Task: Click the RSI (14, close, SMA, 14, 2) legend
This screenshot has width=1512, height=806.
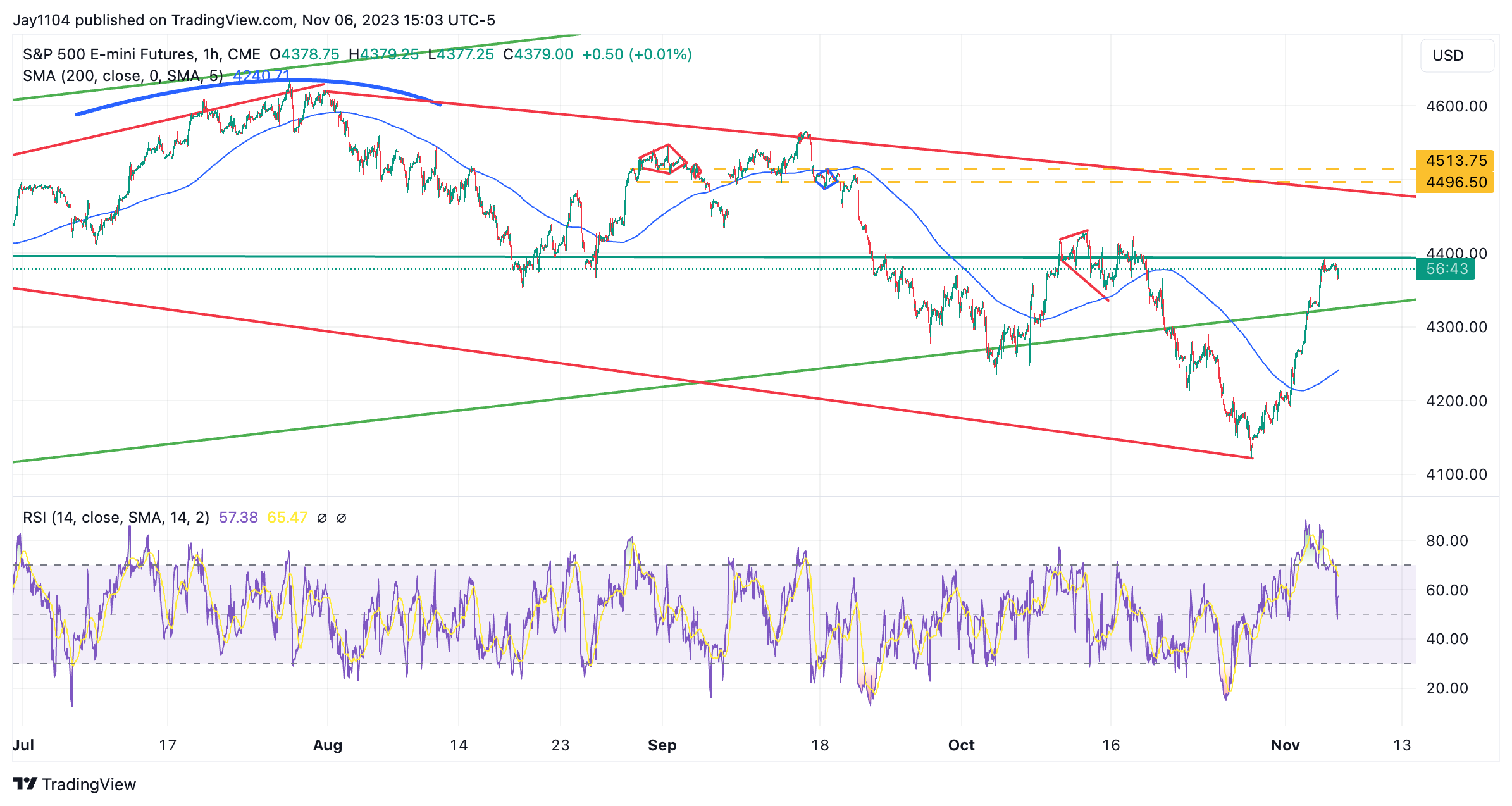Action: coord(116,518)
